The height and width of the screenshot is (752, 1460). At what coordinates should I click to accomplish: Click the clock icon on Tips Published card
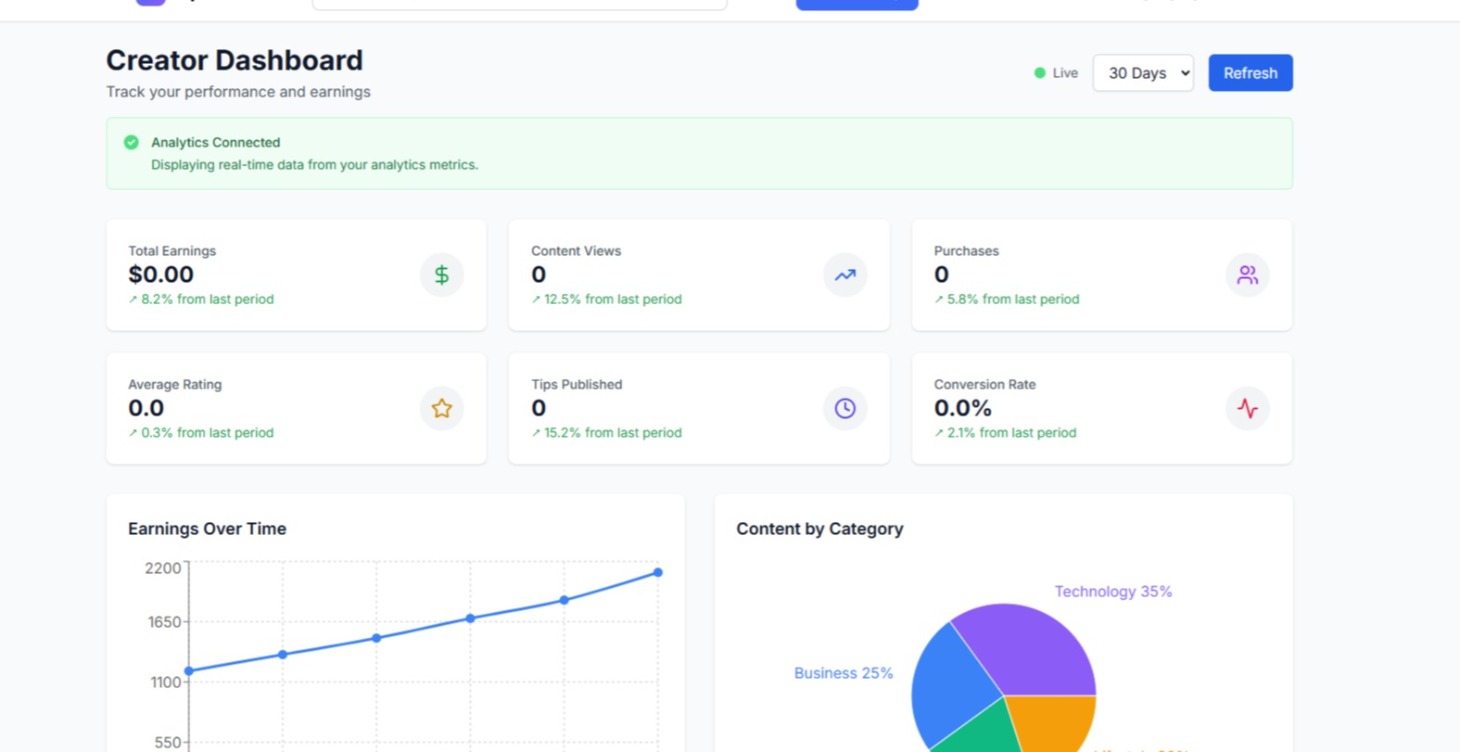(x=845, y=408)
